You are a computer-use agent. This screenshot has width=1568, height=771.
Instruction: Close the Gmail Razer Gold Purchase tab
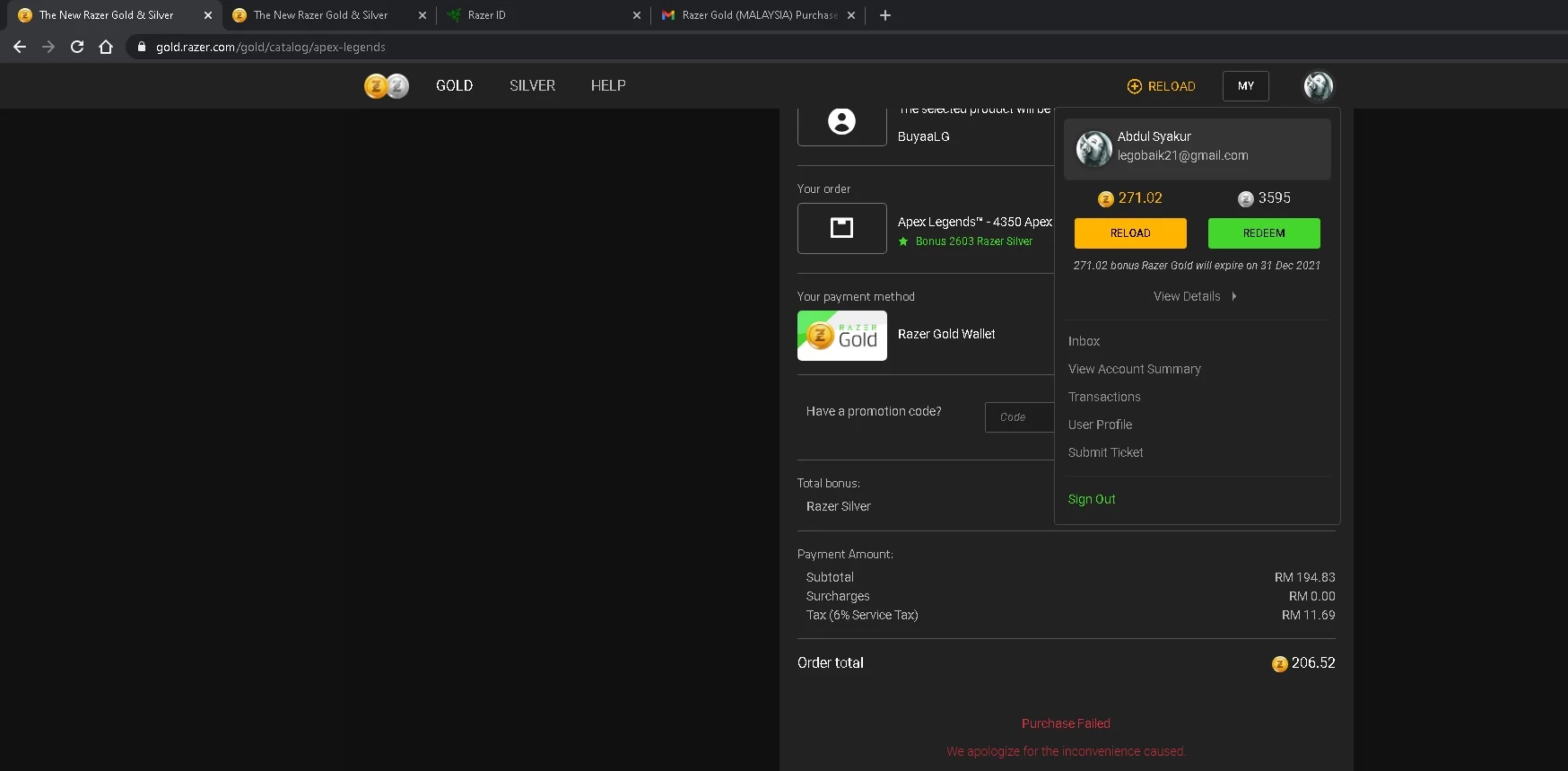[x=851, y=15]
